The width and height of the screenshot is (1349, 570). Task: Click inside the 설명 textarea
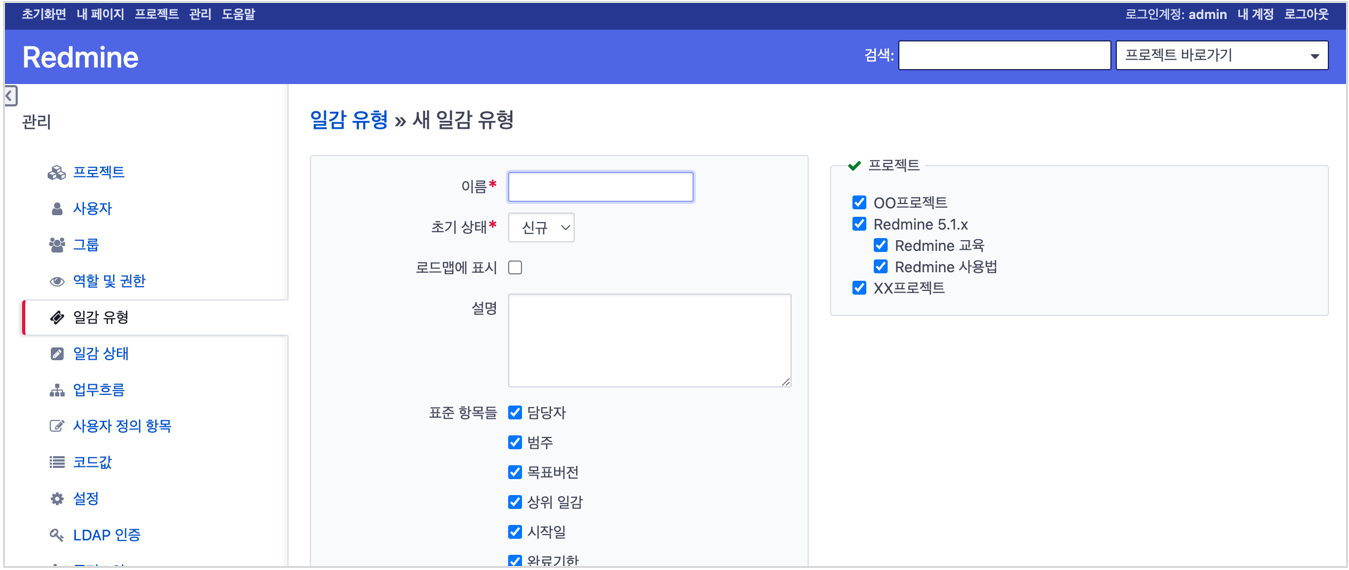coord(650,340)
